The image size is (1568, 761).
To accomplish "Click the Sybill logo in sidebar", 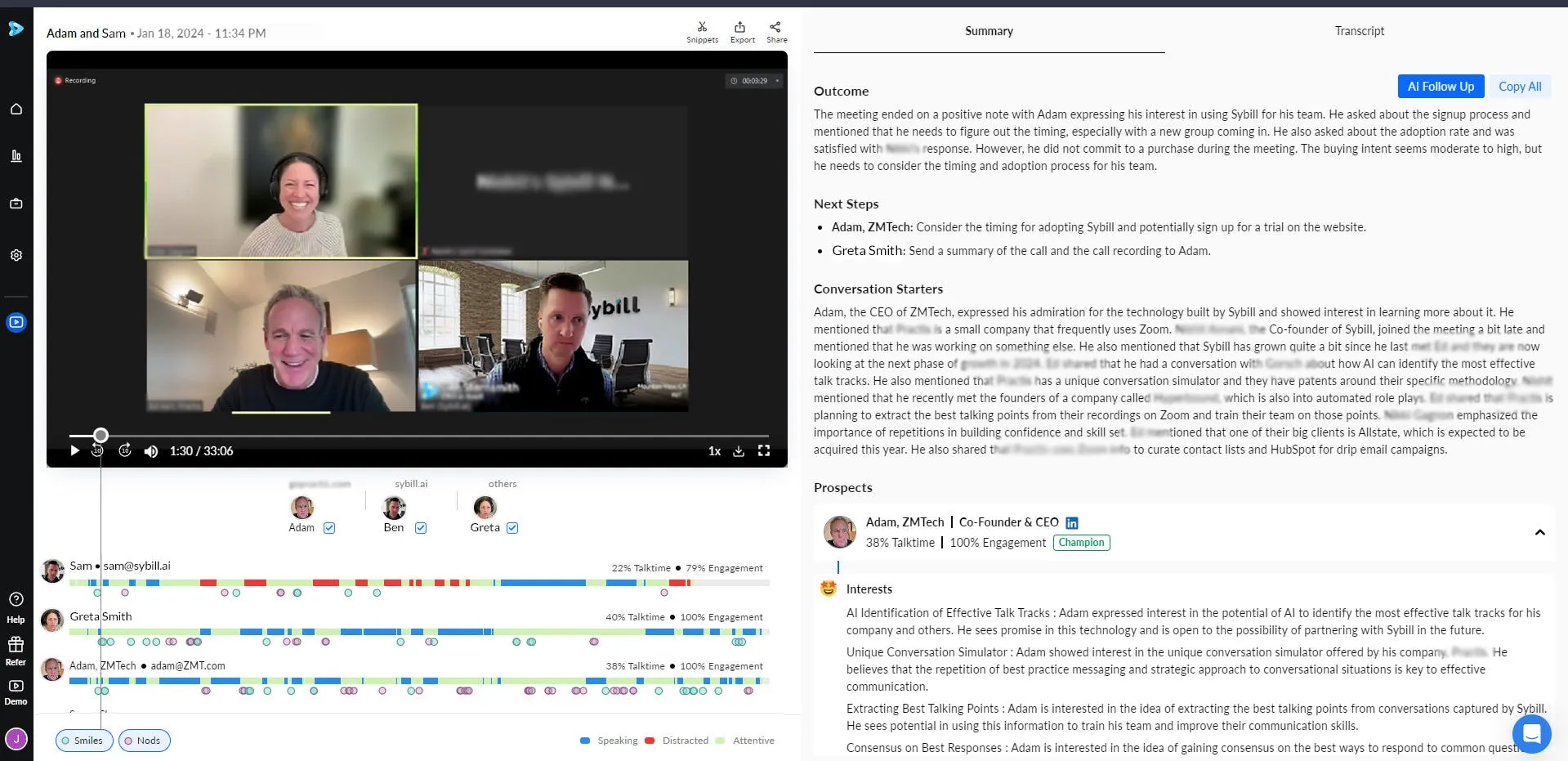I will pyautogui.click(x=16, y=29).
